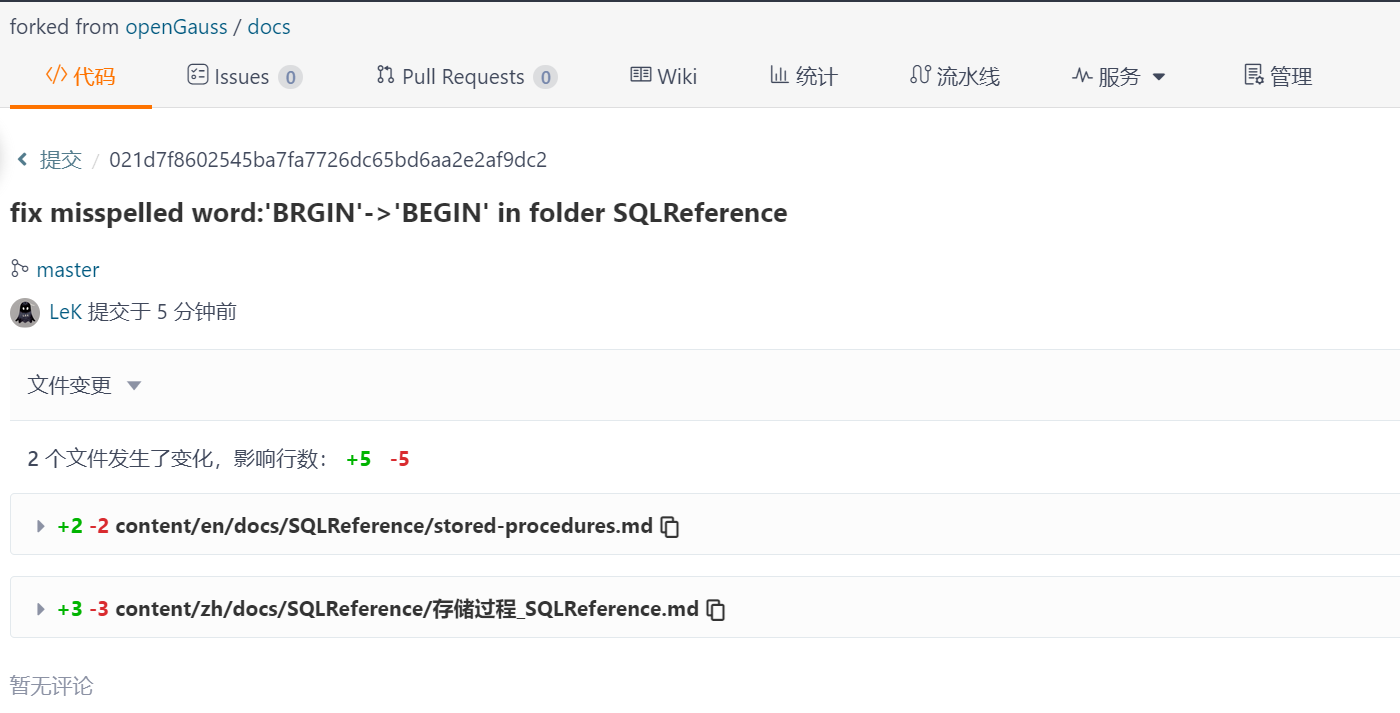Go to Pull Requests tab
The height and width of the screenshot is (713, 1400).
click(x=466, y=77)
